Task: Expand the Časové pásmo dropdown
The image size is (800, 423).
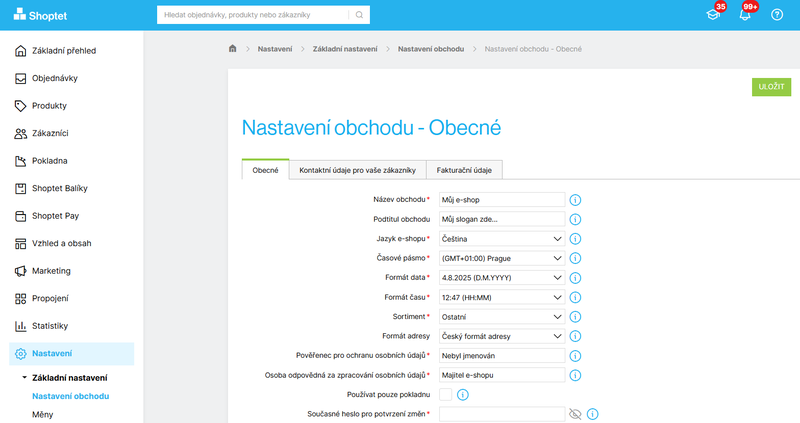Action: pyautogui.click(x=502, y=258)
